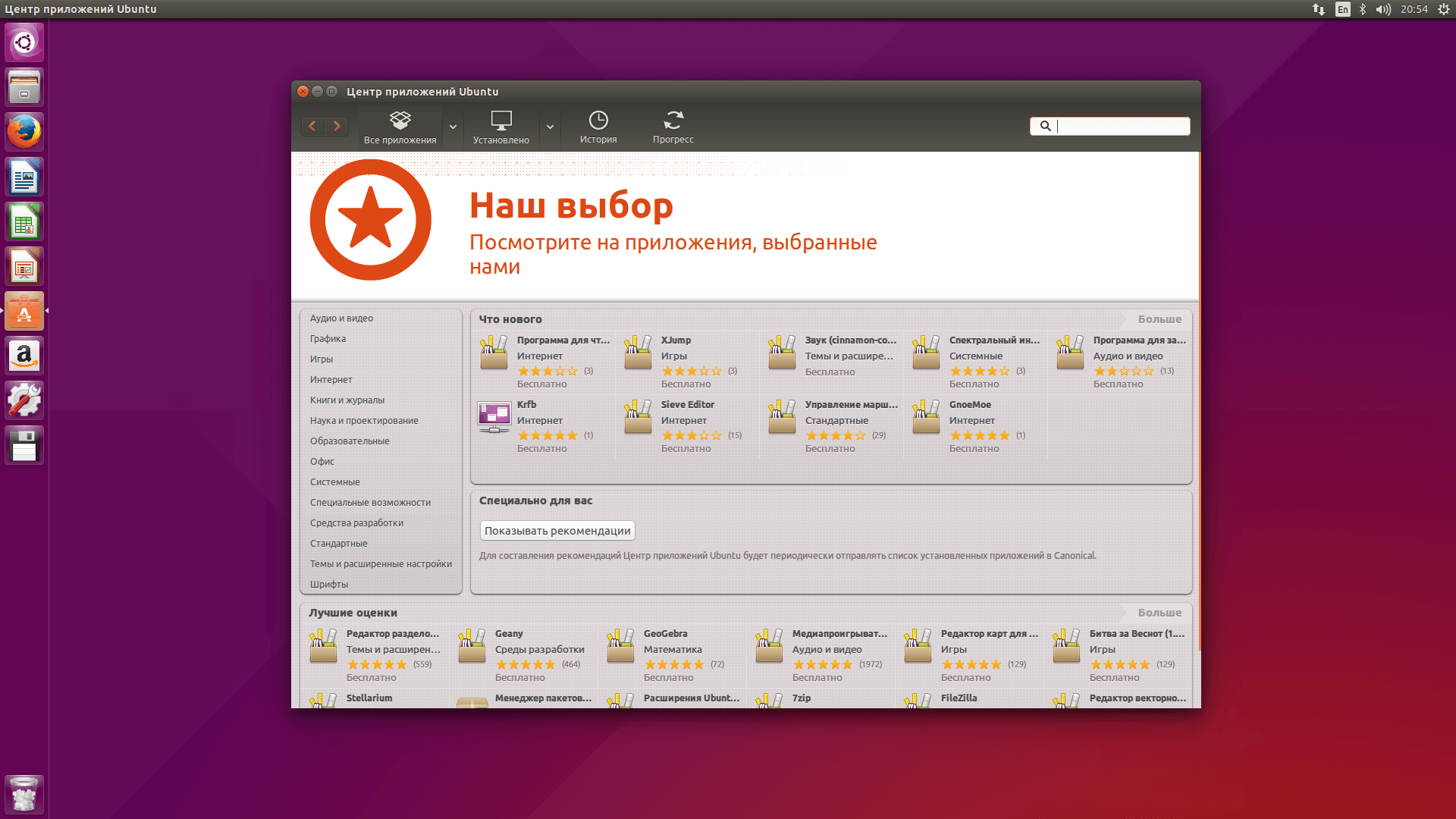Image resolution: width=1456 pixels, height=819 pixels.
Task: Open the Sieve Editor app title
Action: tap(688, 405)
